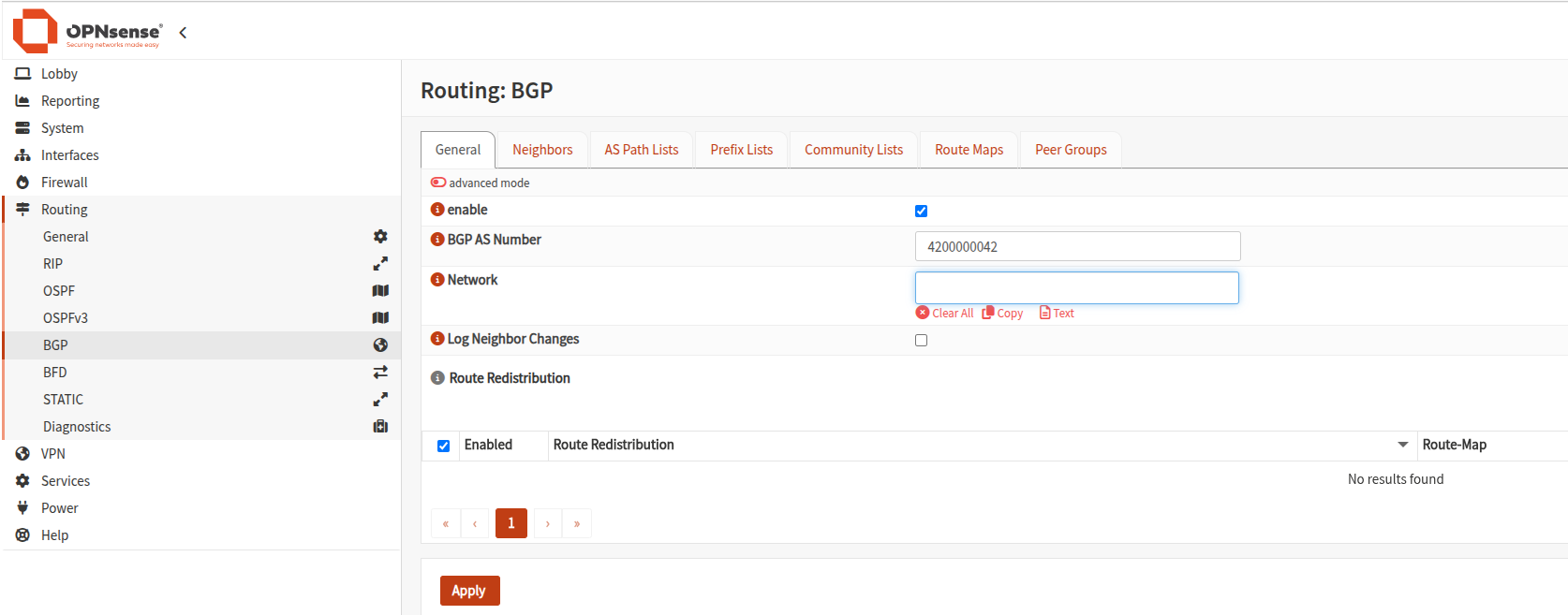The image size is (1568, 615).
Task: Expand the Routing menu section
Action: click(x=201, y=210)
